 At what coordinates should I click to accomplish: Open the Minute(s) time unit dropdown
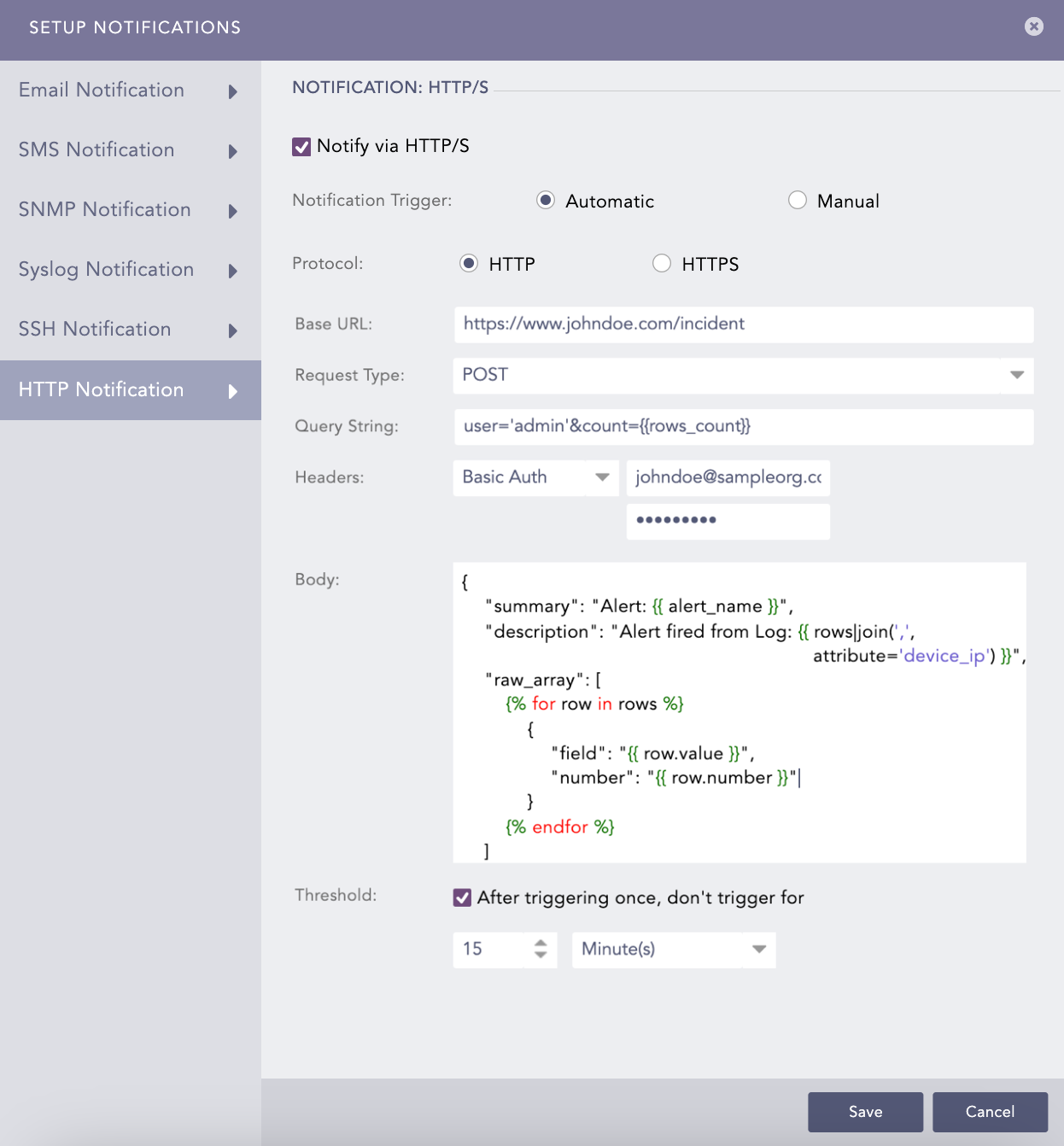[758, 950]
